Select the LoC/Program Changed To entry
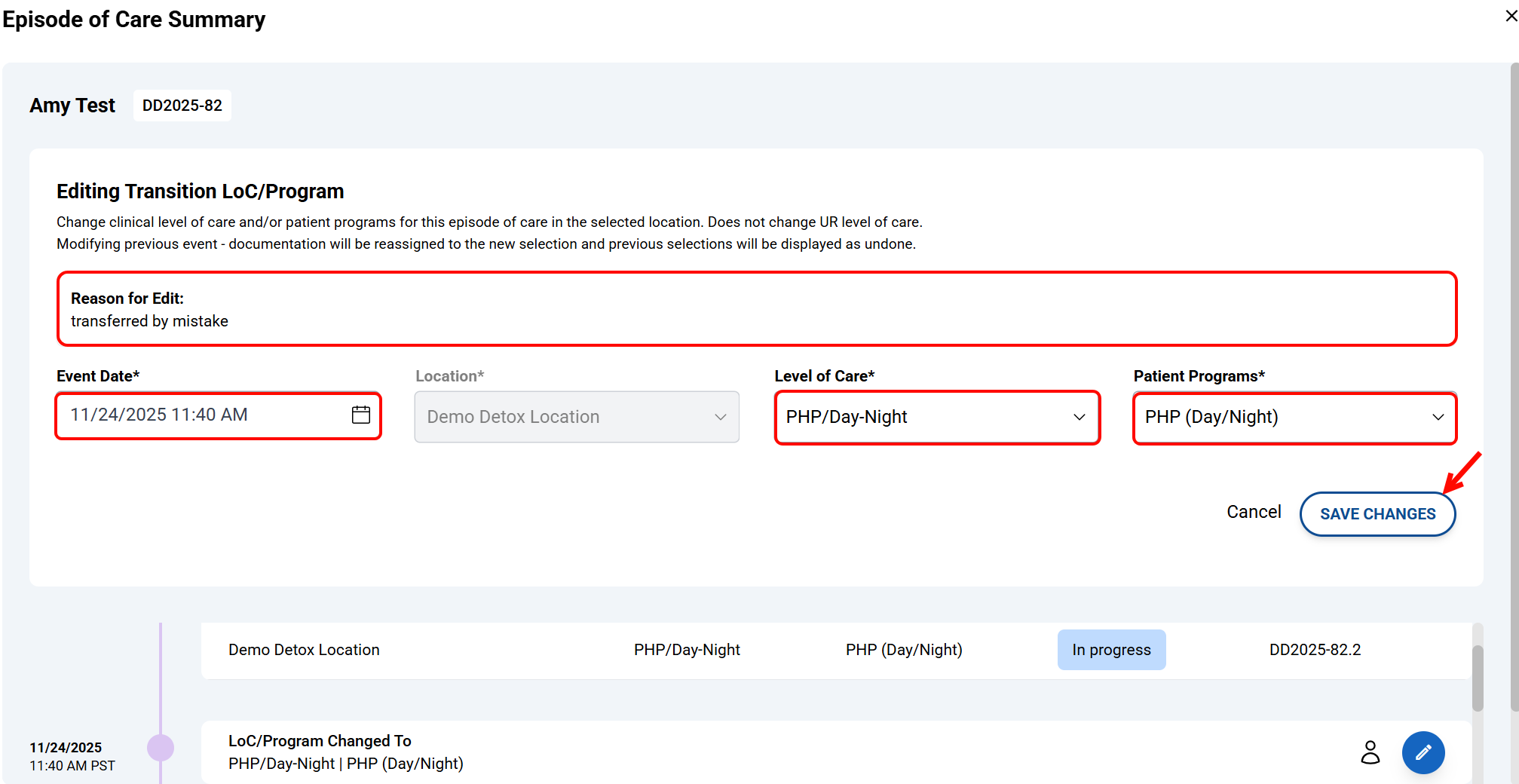The width and height of the screenshot is (1519, 784). click(345, 752)
